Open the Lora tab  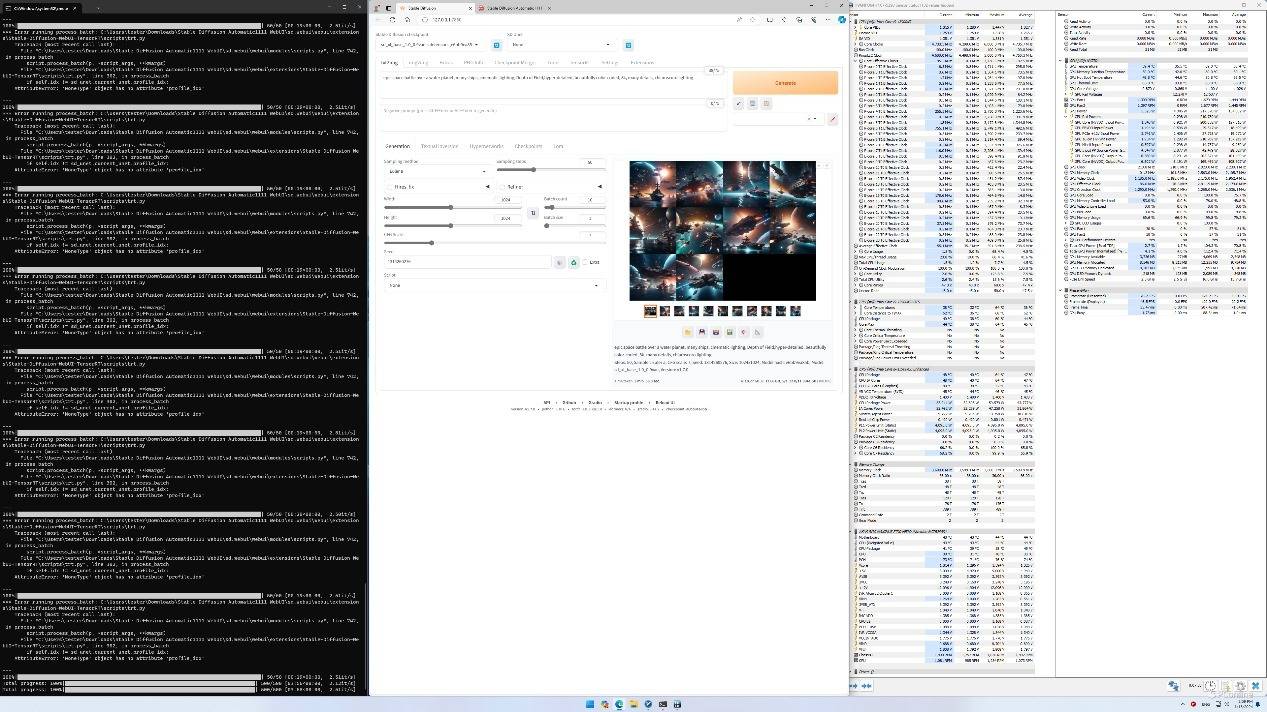pyautogui.click(x=558, y=146)
